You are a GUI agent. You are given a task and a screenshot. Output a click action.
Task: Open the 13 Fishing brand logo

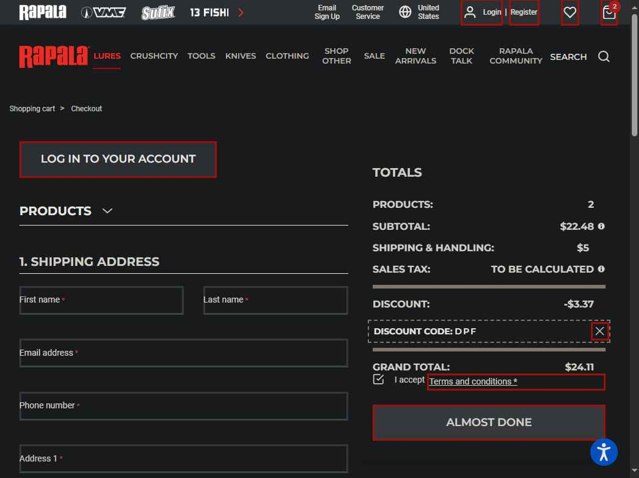[209, 13]
